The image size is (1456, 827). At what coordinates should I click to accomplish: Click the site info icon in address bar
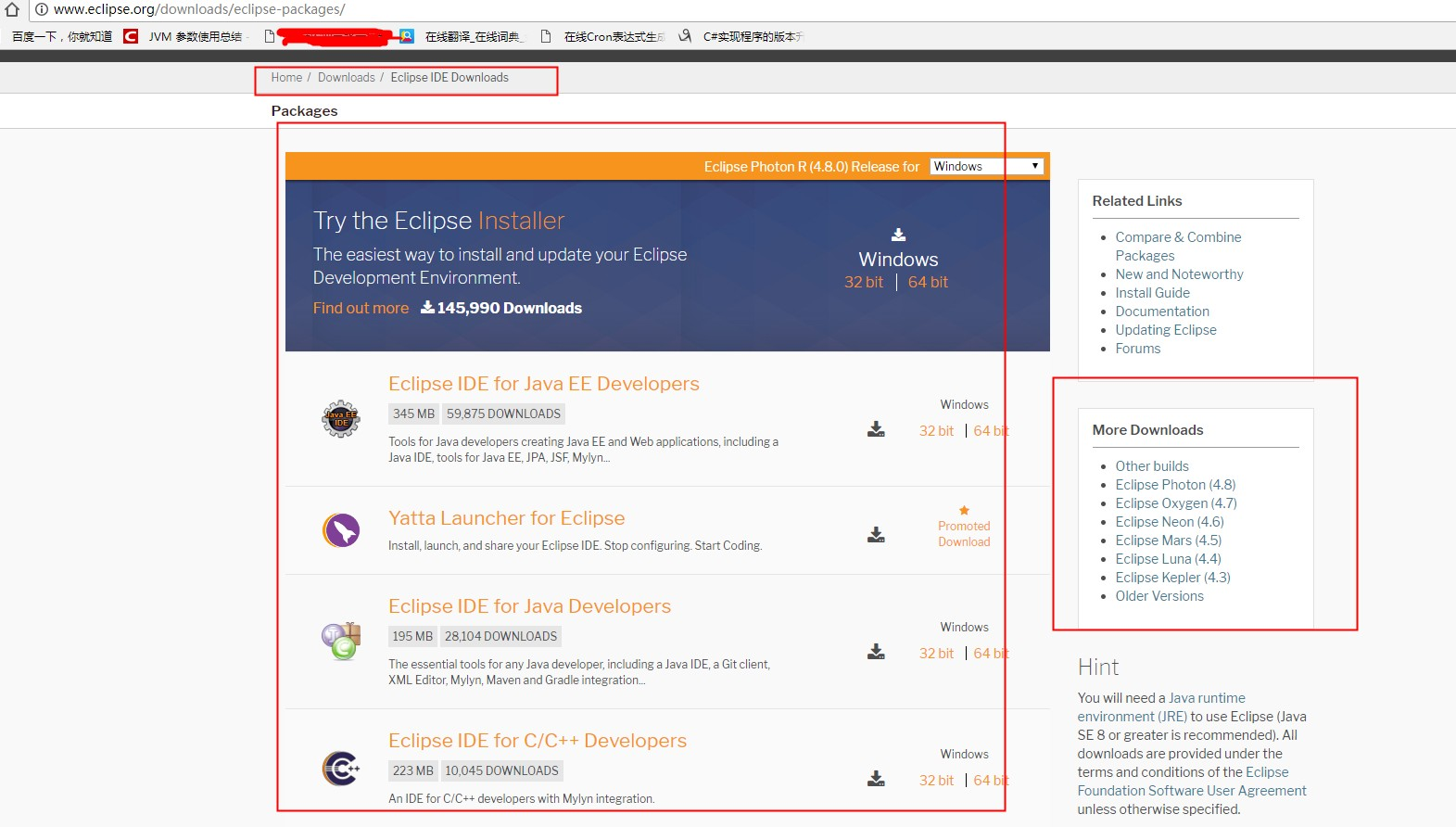click(42, 9)
